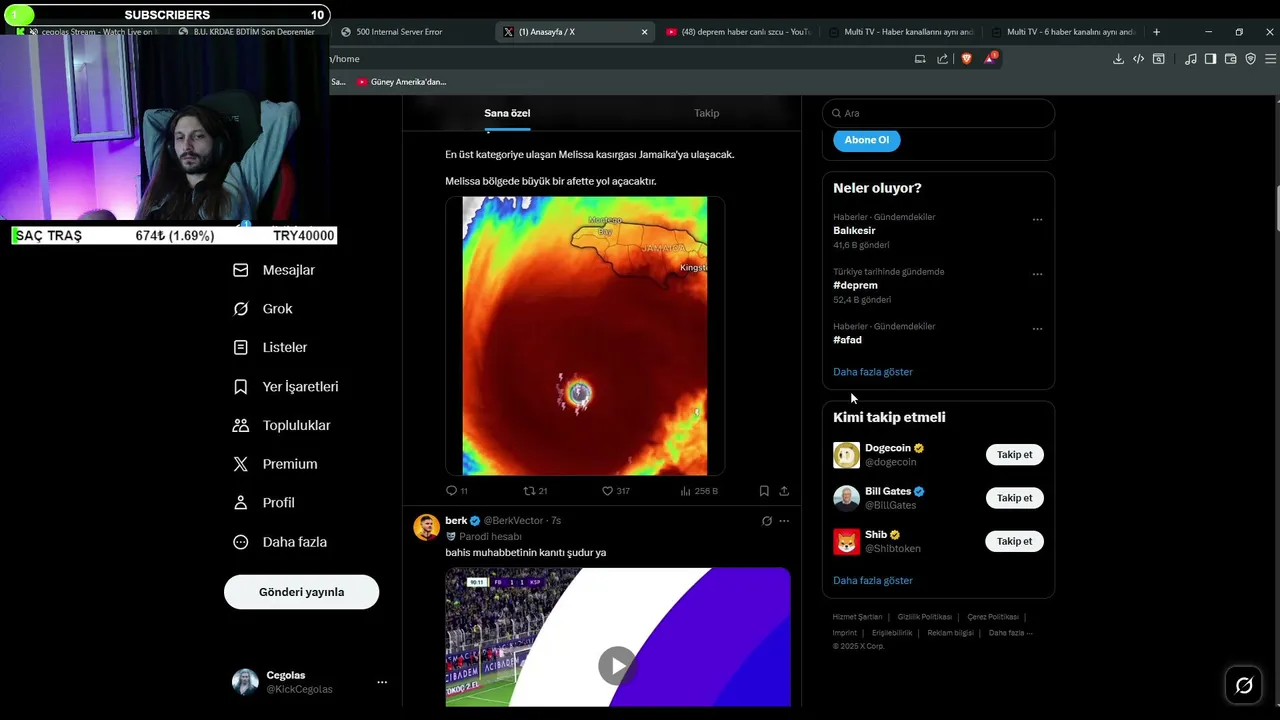This screenshot has height=720, width=1280.
Task: Follow Shib with Takip et
Action: [1014, 541]
